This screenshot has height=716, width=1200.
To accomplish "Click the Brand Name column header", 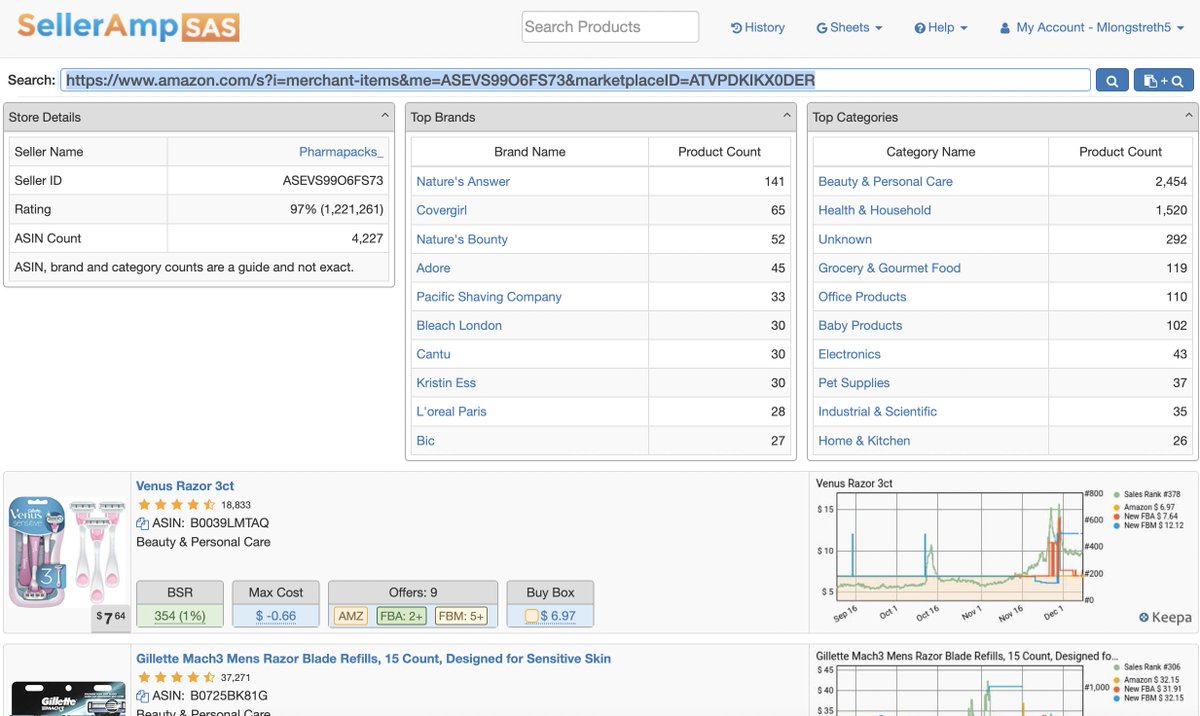I will 530,152.
